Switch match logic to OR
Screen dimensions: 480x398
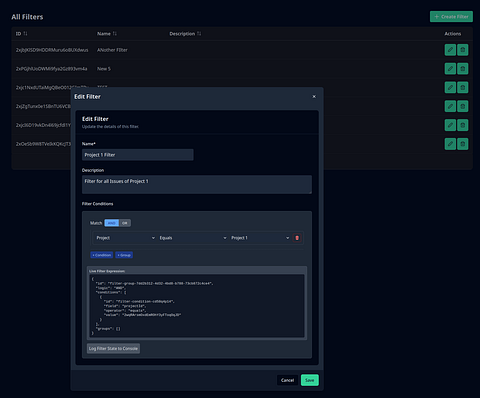125,223
